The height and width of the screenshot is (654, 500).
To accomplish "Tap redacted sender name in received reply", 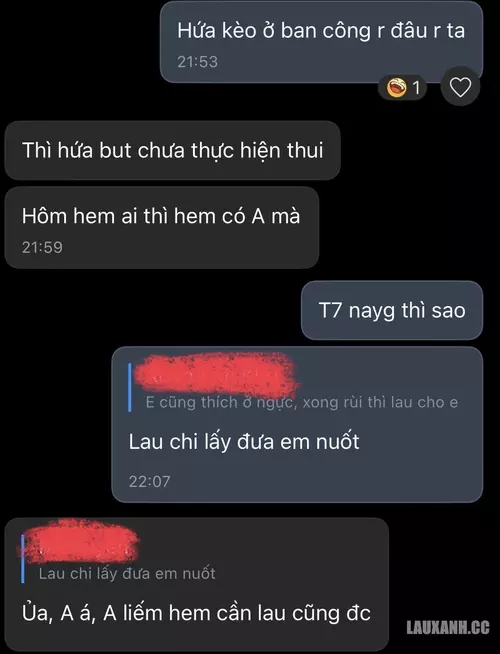I will click(79, 541).
